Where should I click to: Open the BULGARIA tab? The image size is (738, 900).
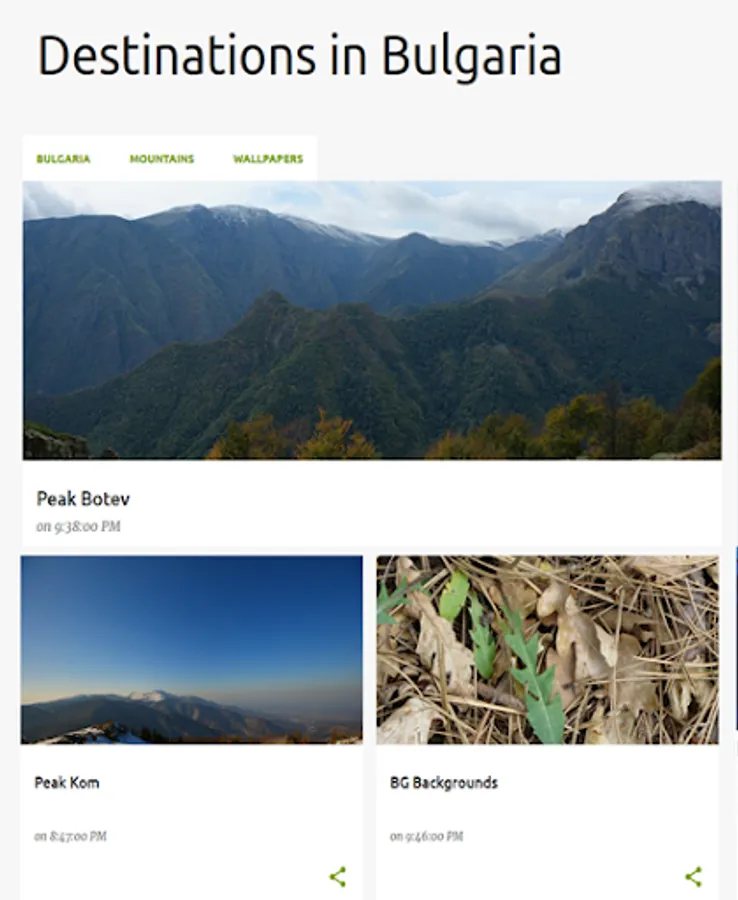pyautogui.click(x=63, y=159)
